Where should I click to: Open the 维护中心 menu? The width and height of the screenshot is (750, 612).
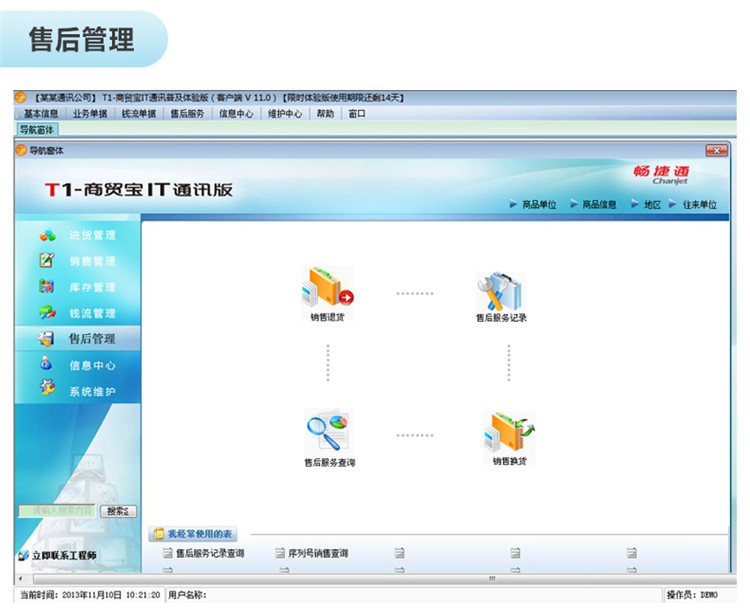(285, 114)
